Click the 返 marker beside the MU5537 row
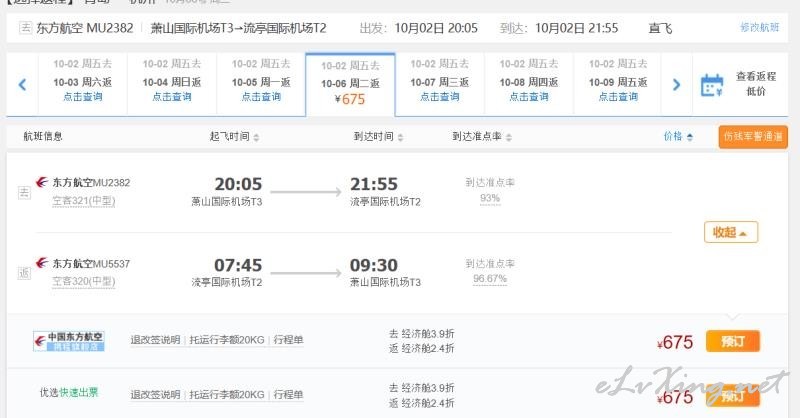Screen dimensions: 800x418 [24, 273]
